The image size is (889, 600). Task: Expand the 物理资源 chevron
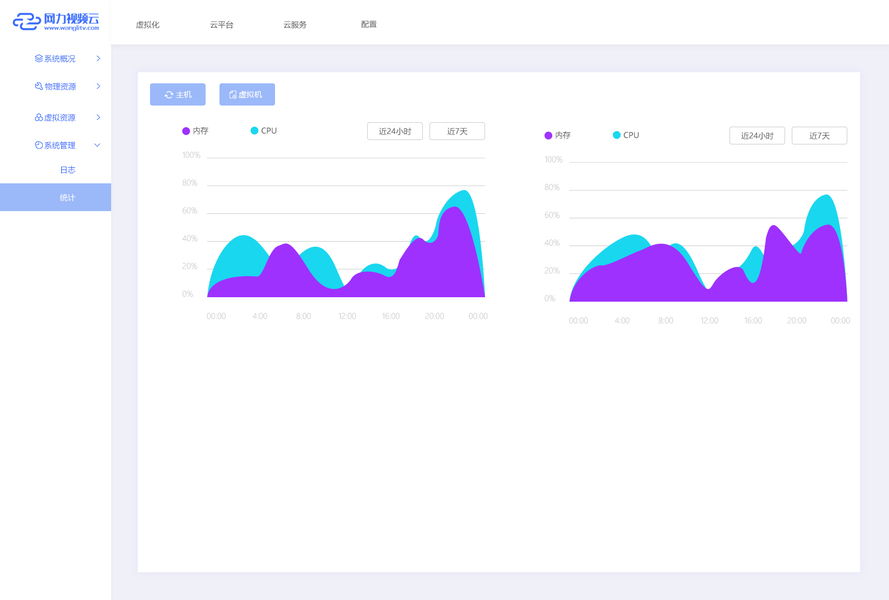[98, 86]
